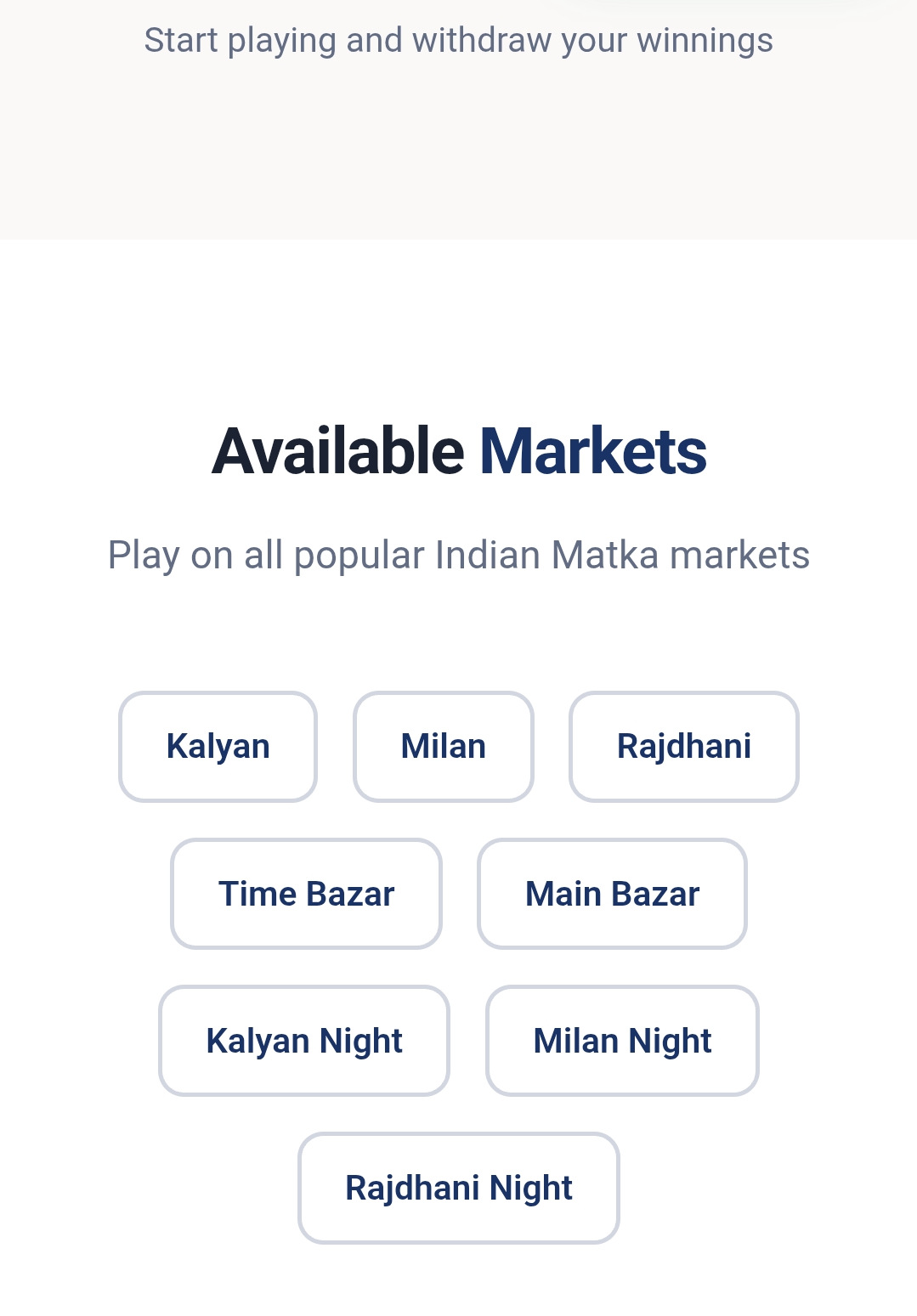The image size is (917, 1316).
Task: Go to Milan Night market
Action: pos(622,1041)
